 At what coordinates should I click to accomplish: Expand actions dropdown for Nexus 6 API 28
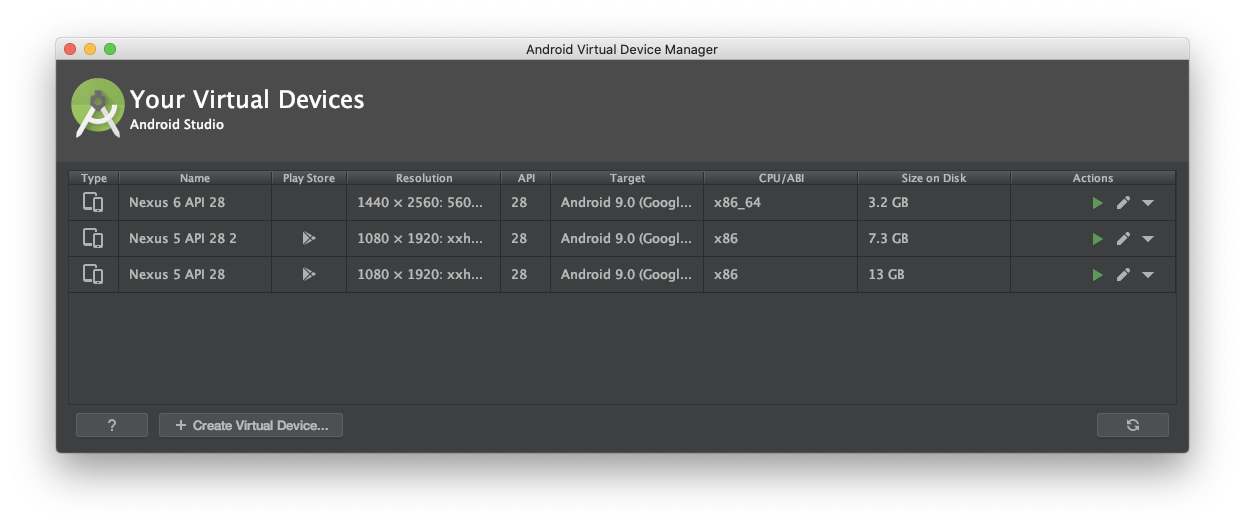point(1148,203)
